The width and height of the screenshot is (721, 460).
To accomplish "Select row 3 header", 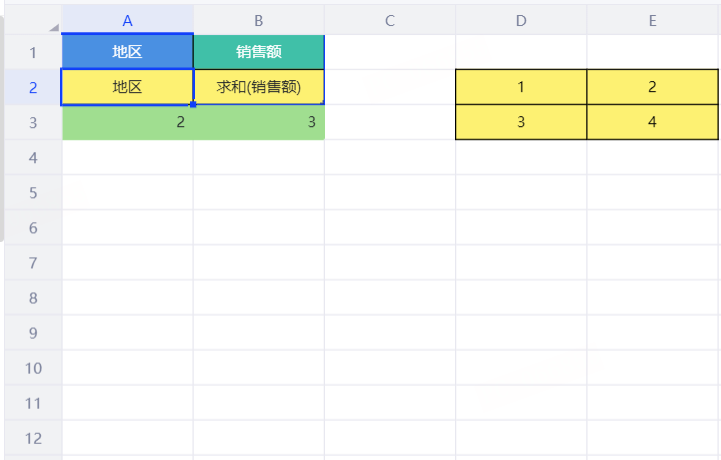I will pos(33,123).
